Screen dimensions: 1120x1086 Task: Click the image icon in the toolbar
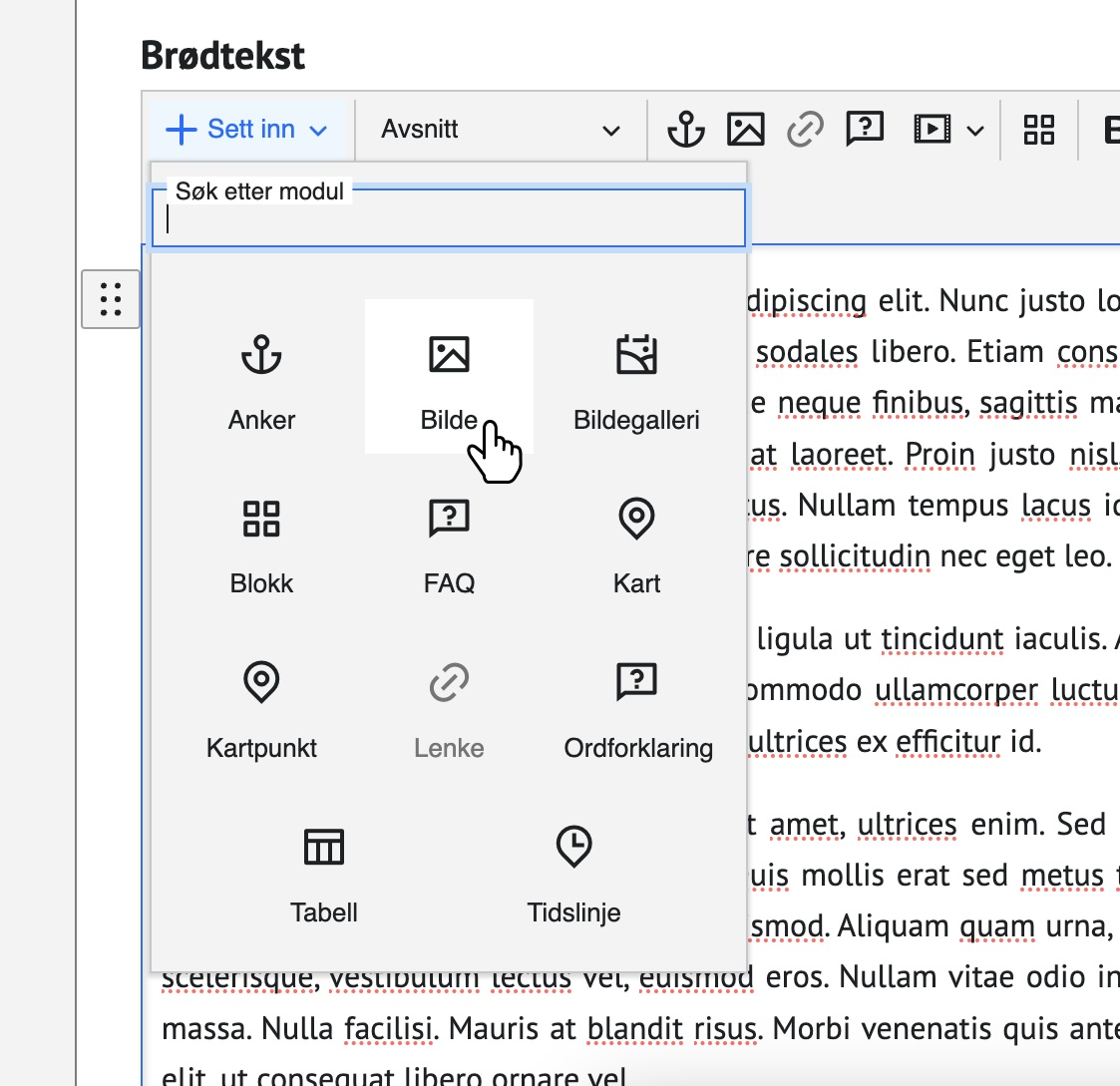click(746, 130)
